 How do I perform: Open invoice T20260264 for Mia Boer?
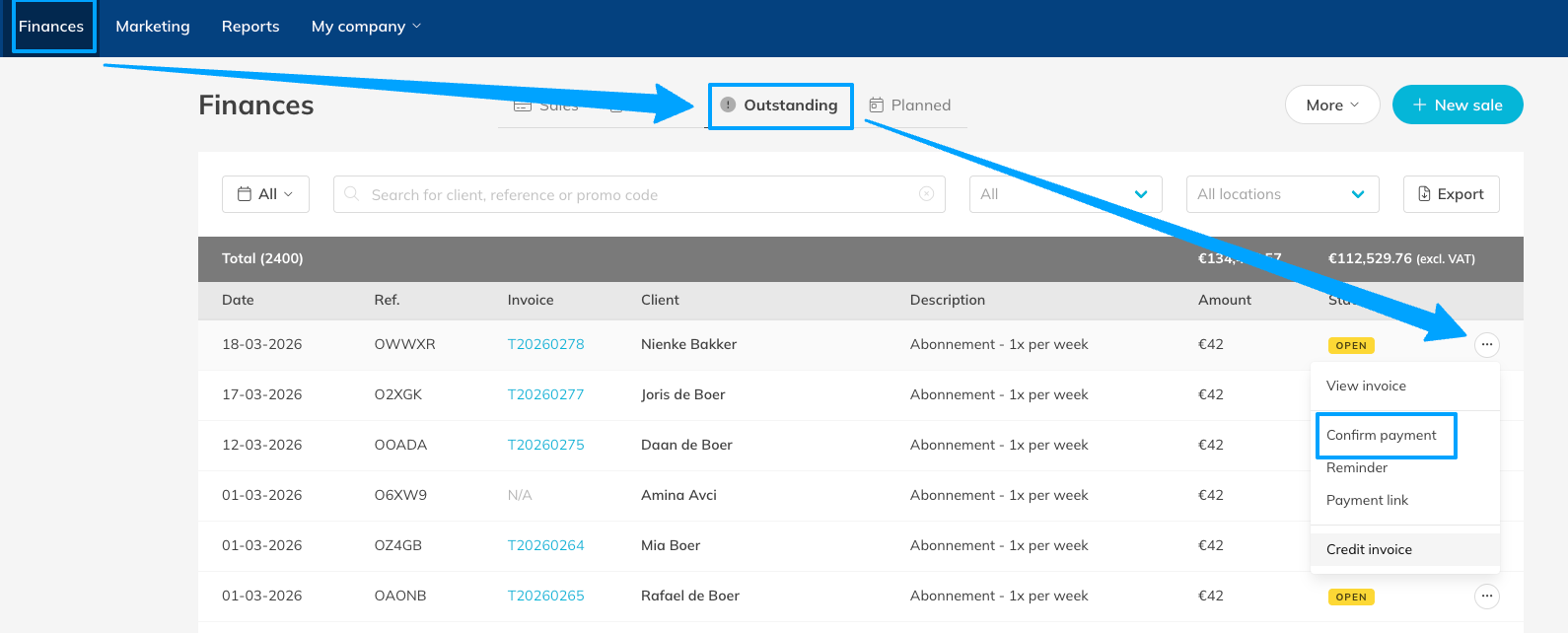tap(545, 545)
